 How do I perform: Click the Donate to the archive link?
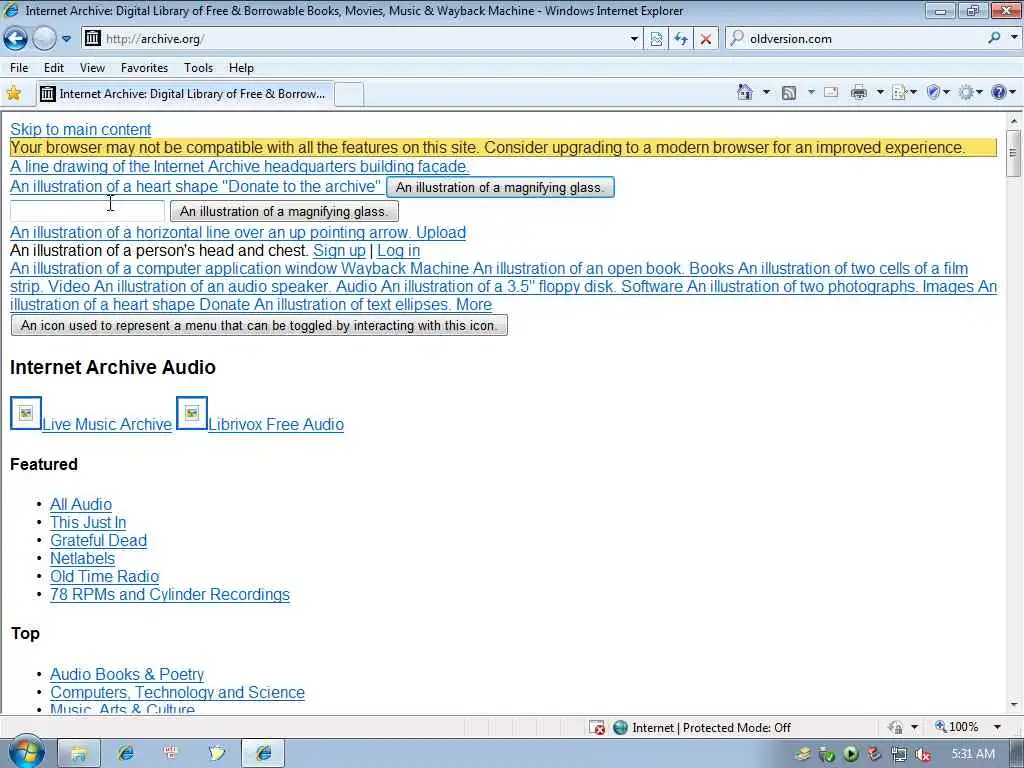195,186
